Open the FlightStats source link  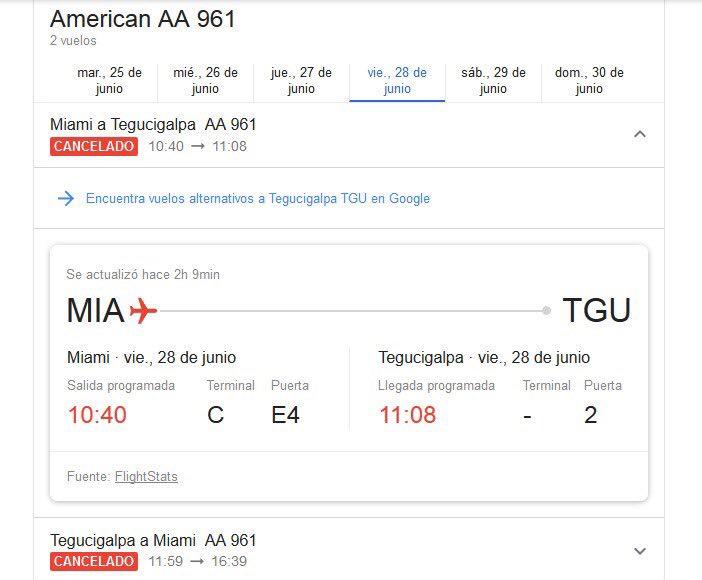(x=146, y=477)
